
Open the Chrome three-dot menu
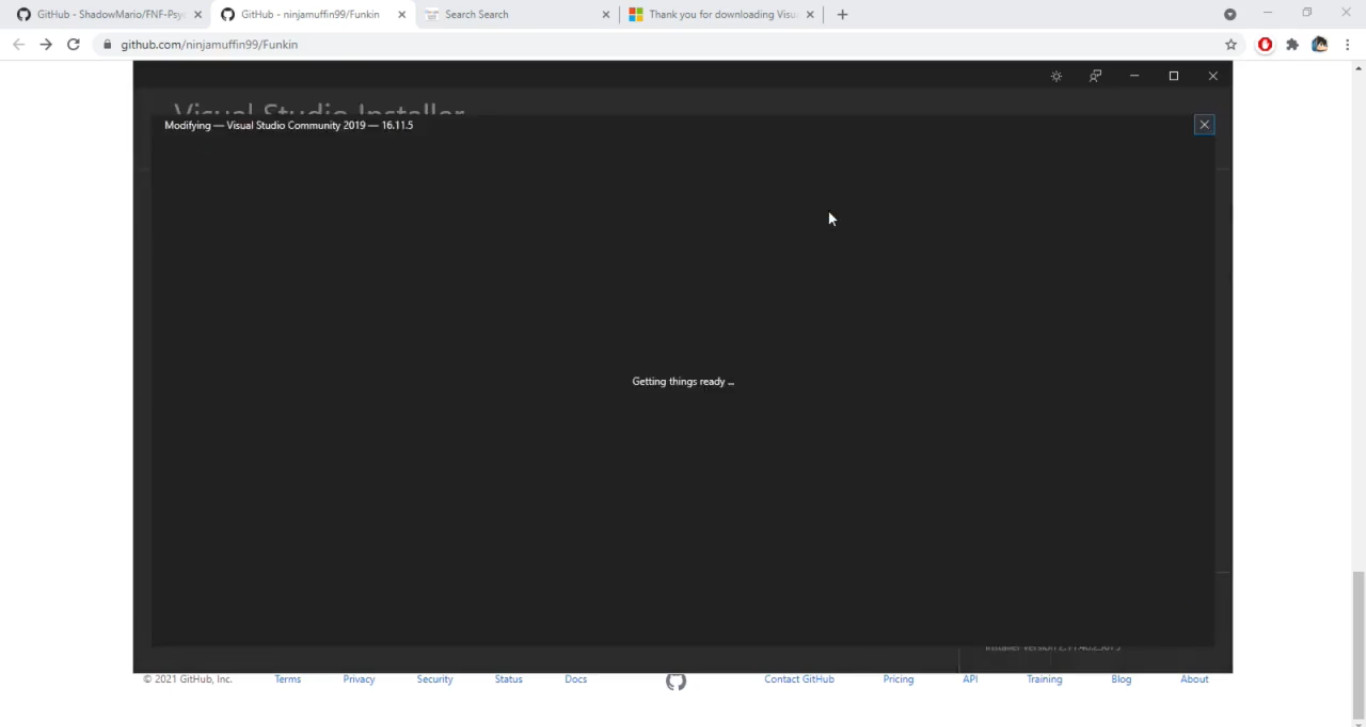(1348, 44)
